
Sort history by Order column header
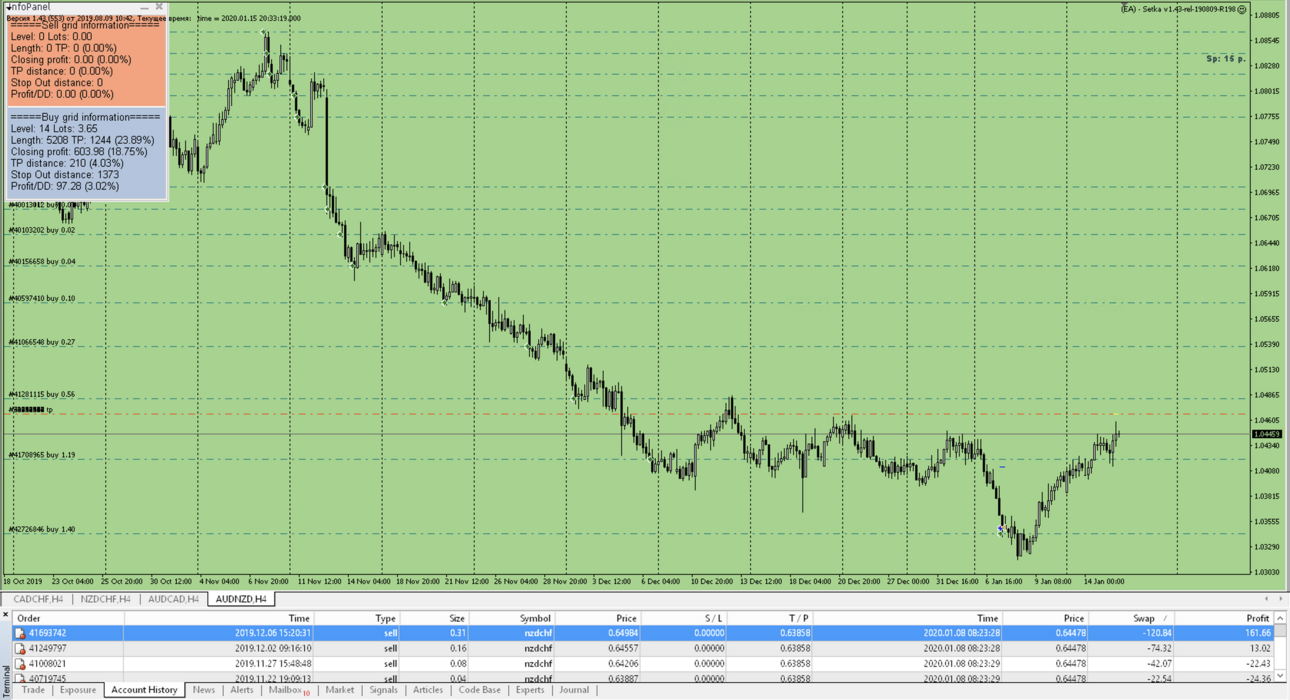(x=68, y=618)
